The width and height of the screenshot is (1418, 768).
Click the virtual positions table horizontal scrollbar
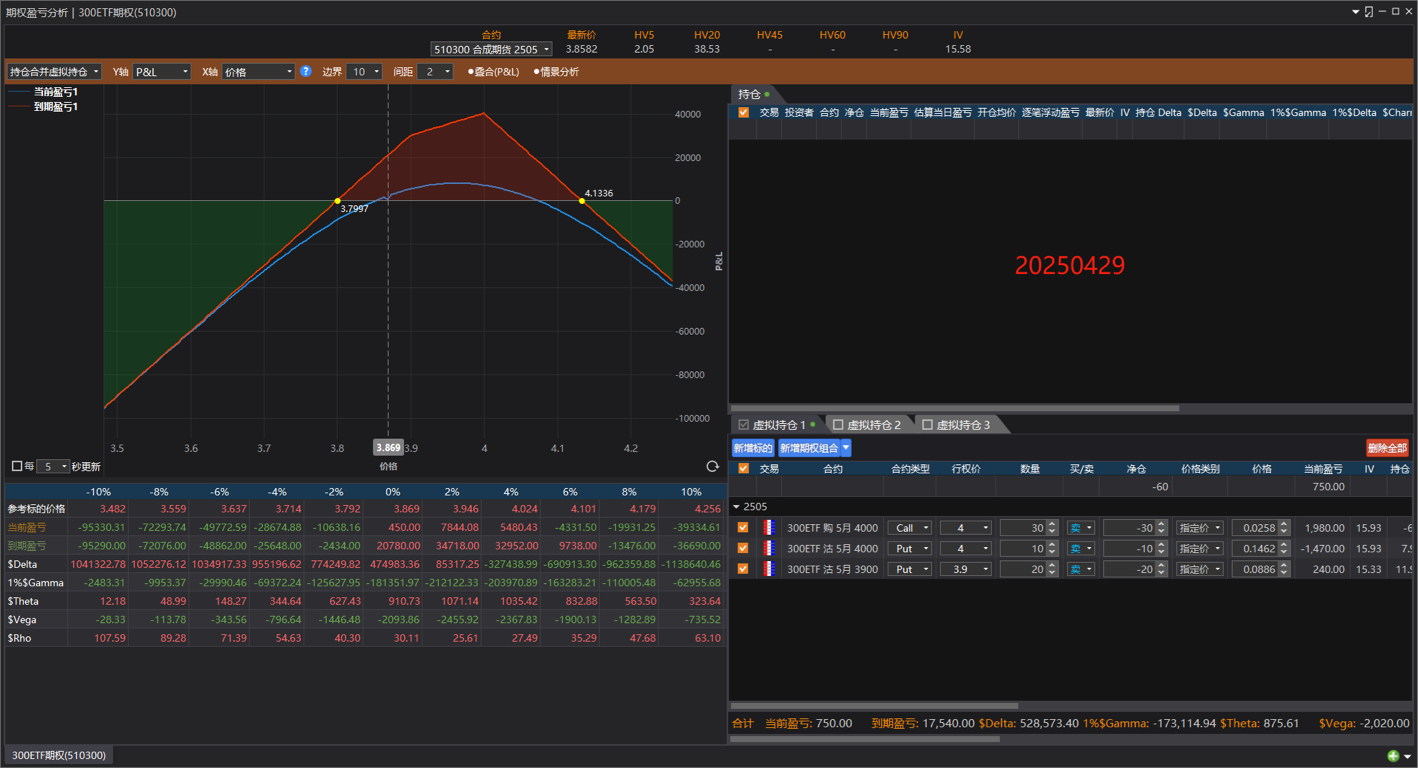pos(874,705)
